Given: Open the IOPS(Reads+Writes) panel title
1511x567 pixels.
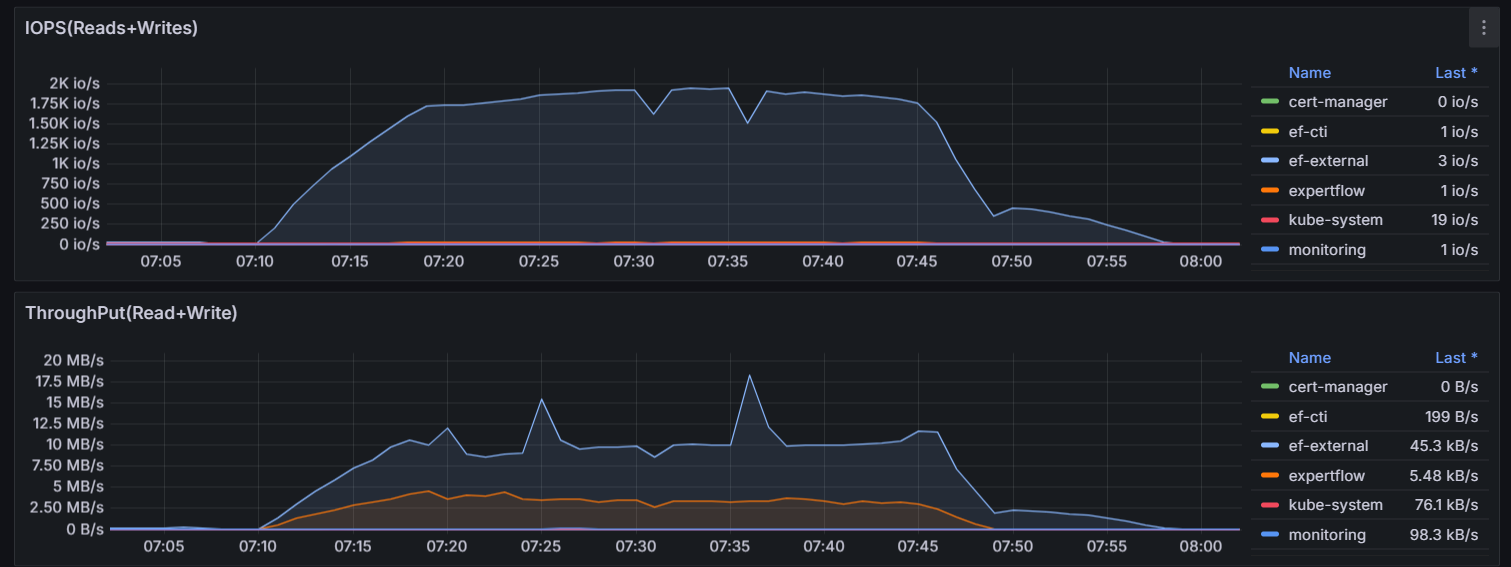Looking at the screenshot, I should [111, 28].
